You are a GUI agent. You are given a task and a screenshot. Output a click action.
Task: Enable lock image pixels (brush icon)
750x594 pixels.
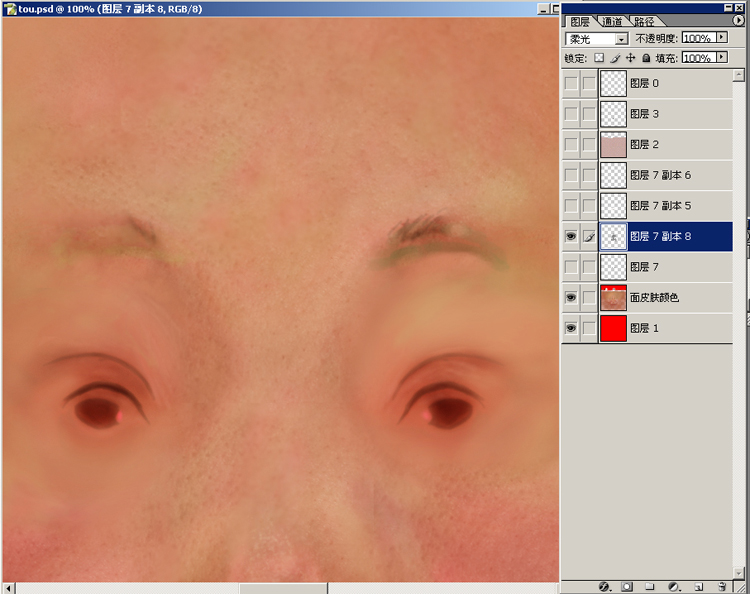[615, 58]
